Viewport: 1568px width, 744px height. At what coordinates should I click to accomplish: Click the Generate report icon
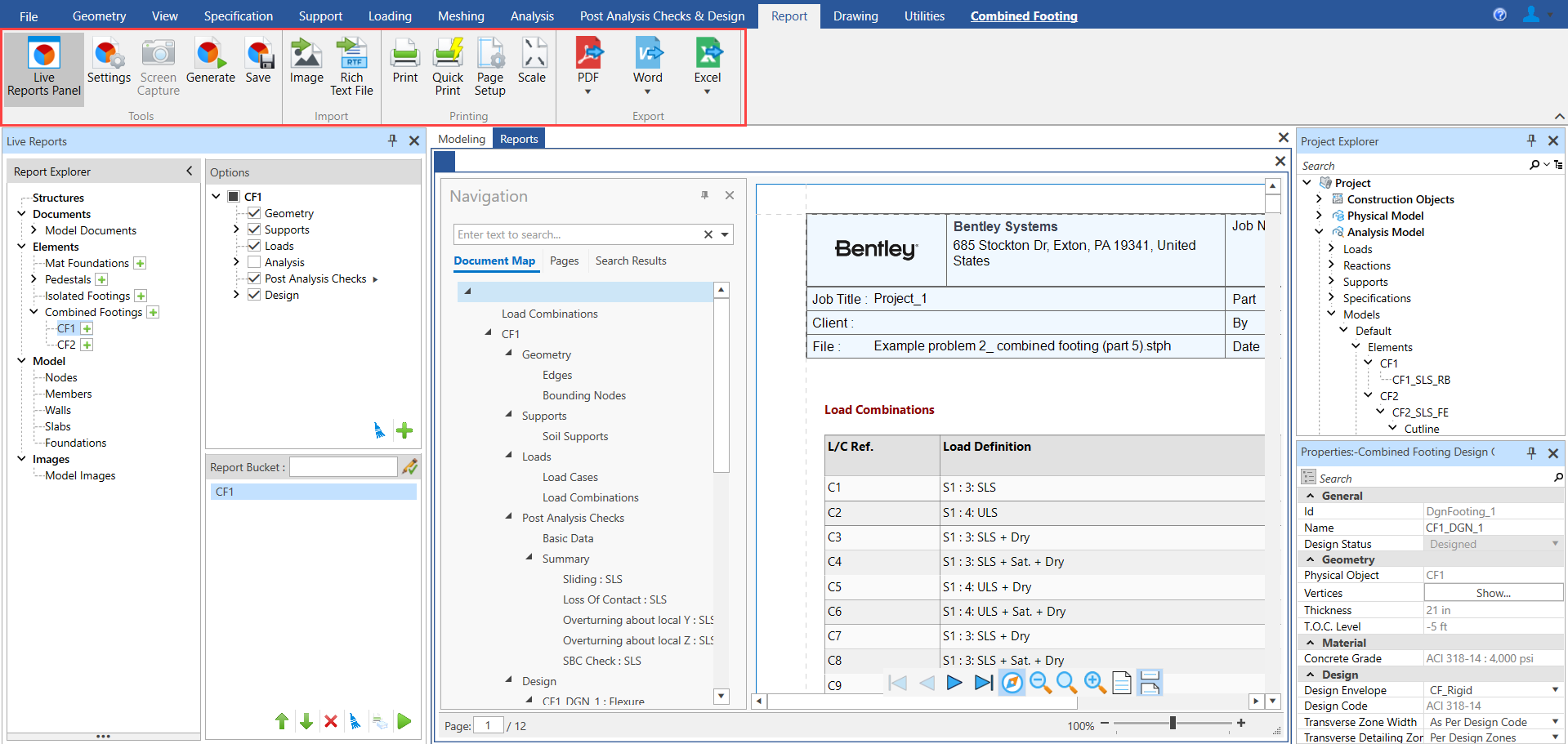[210, 62]
